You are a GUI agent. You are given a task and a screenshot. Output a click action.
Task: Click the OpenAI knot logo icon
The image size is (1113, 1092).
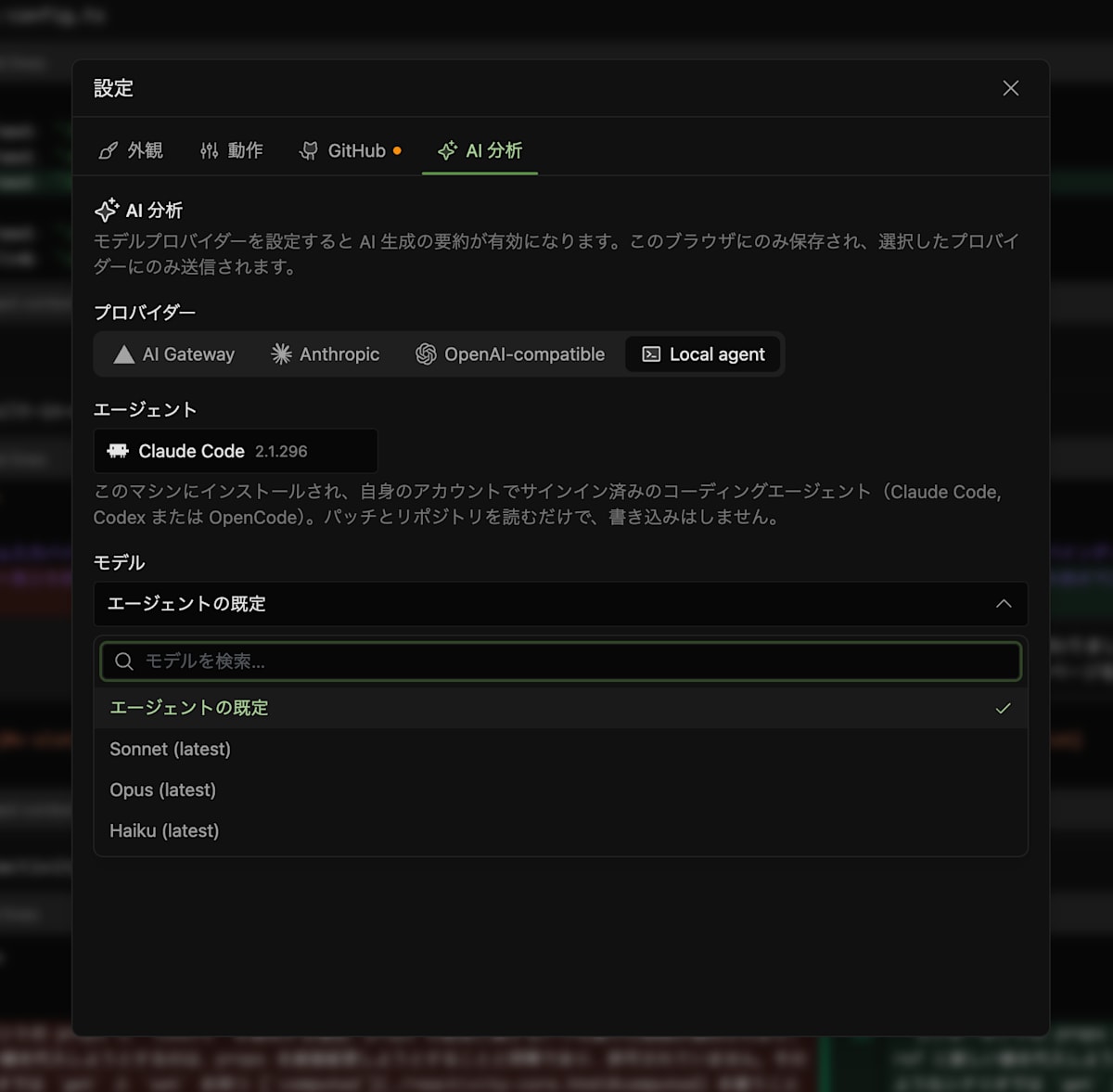426,354
